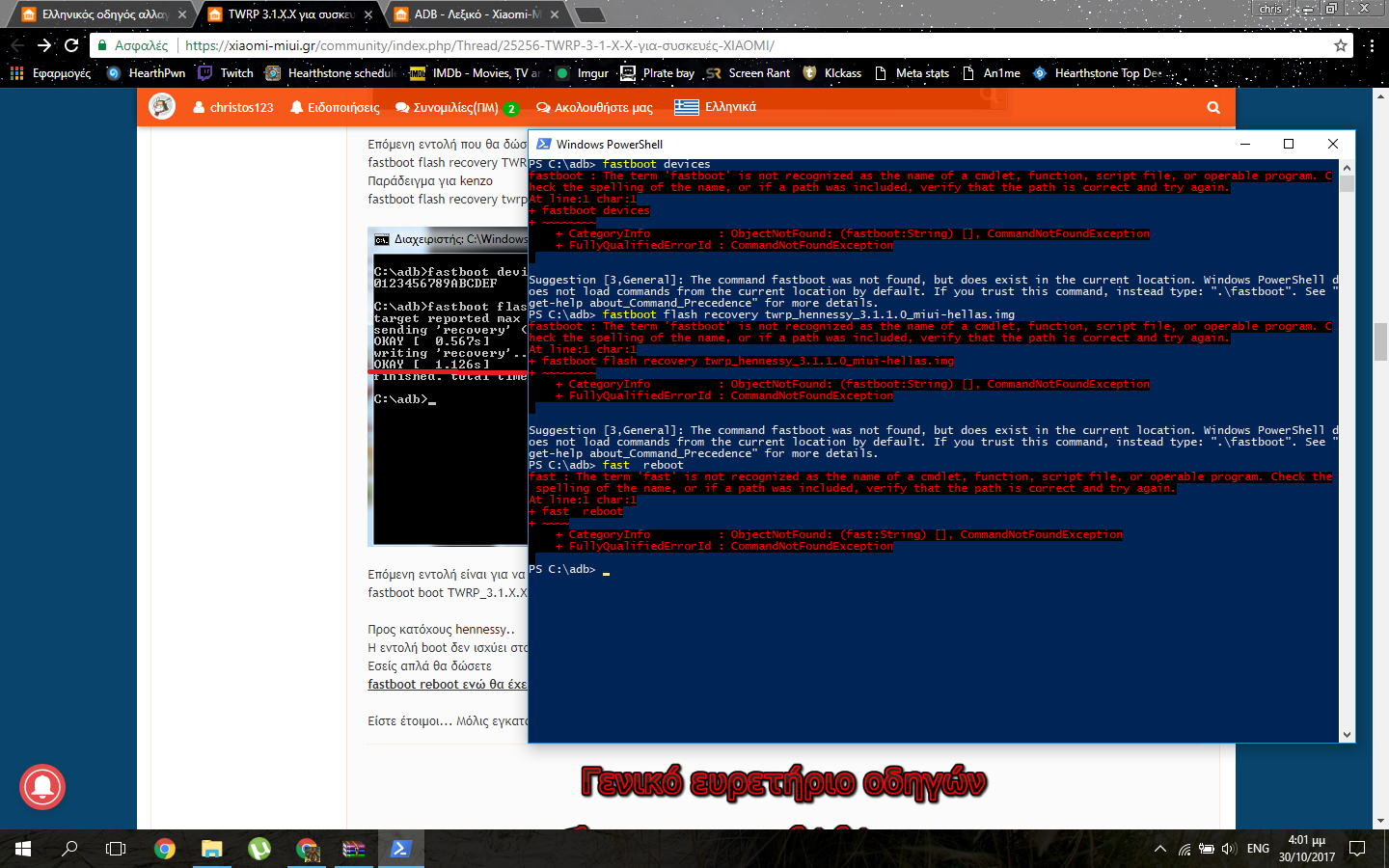Open the site search magnifier in orange bar
The width and height of the screenshot is (1389, 868).
tap(1213, 107)
